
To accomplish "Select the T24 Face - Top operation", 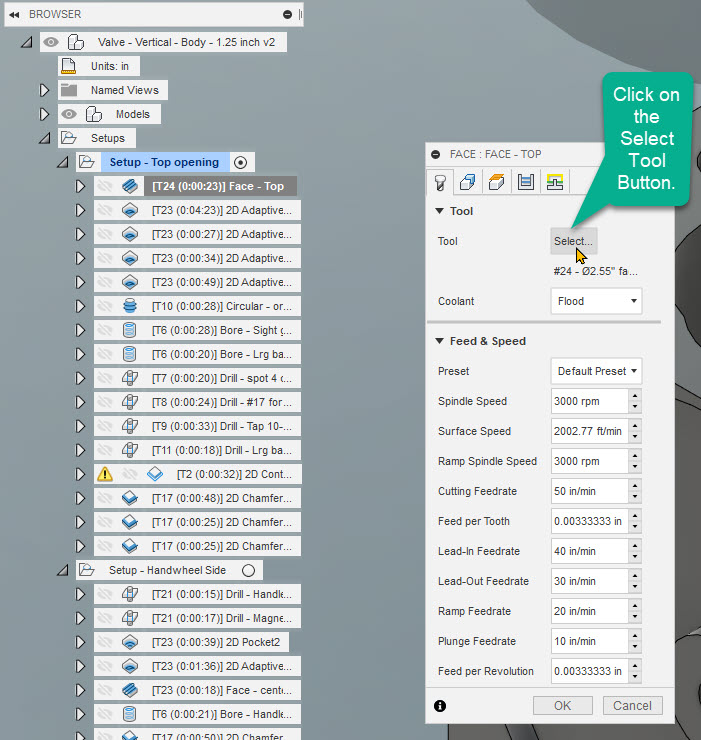I will tap(218, 186).
